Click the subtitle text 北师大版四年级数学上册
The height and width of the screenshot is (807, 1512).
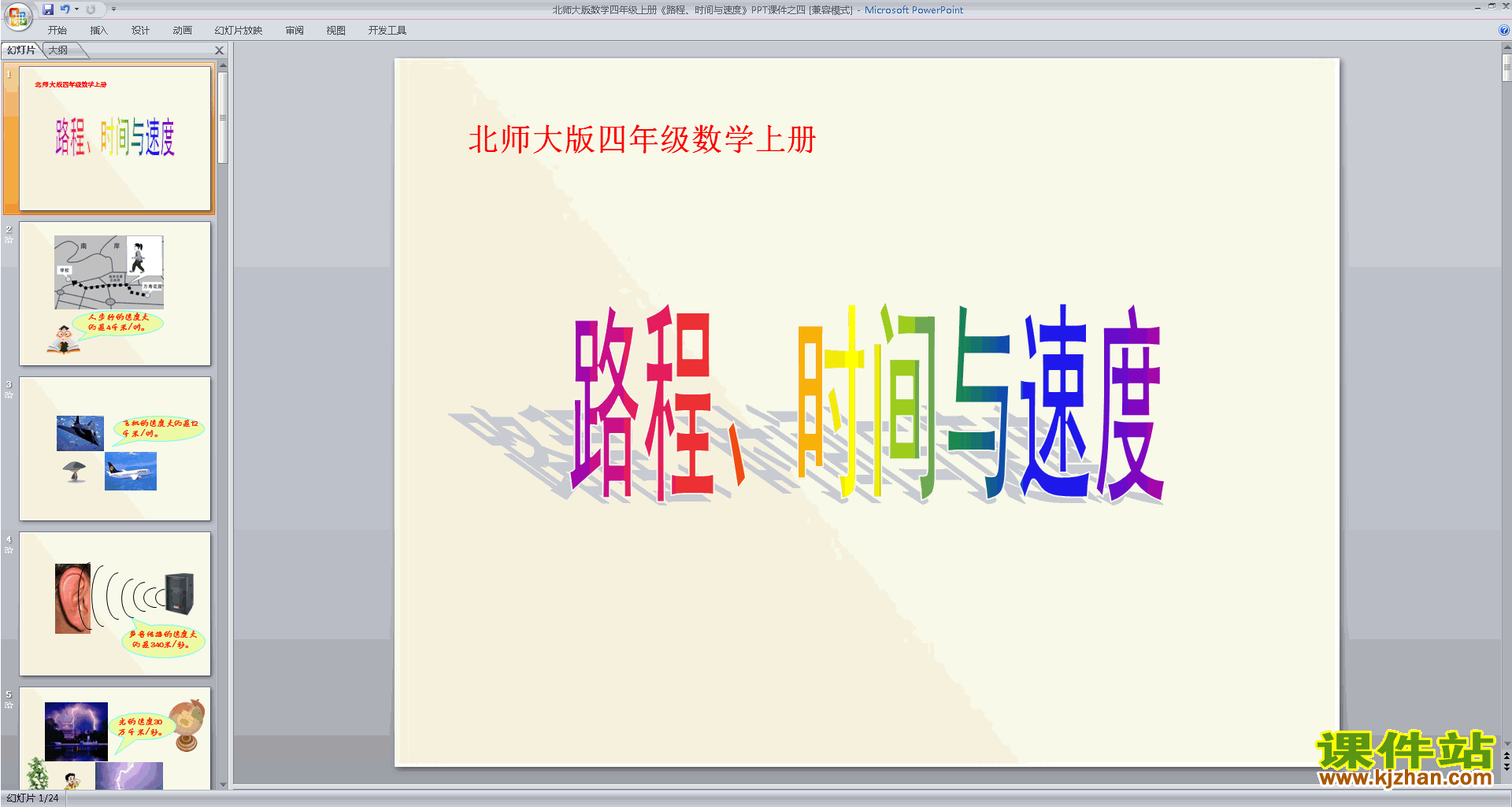point(642,140)
